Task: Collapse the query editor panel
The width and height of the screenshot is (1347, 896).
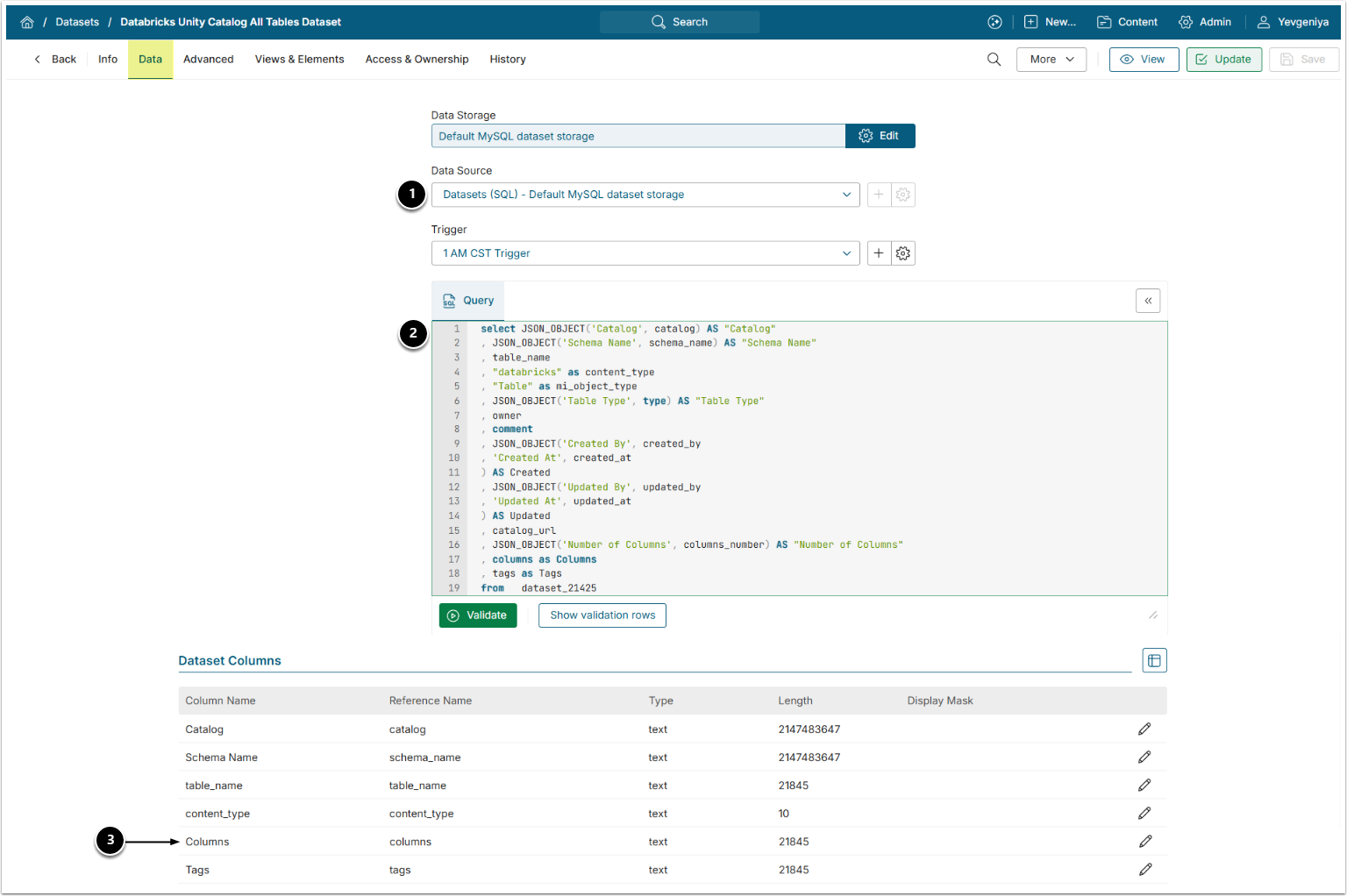Action: 1148,301
